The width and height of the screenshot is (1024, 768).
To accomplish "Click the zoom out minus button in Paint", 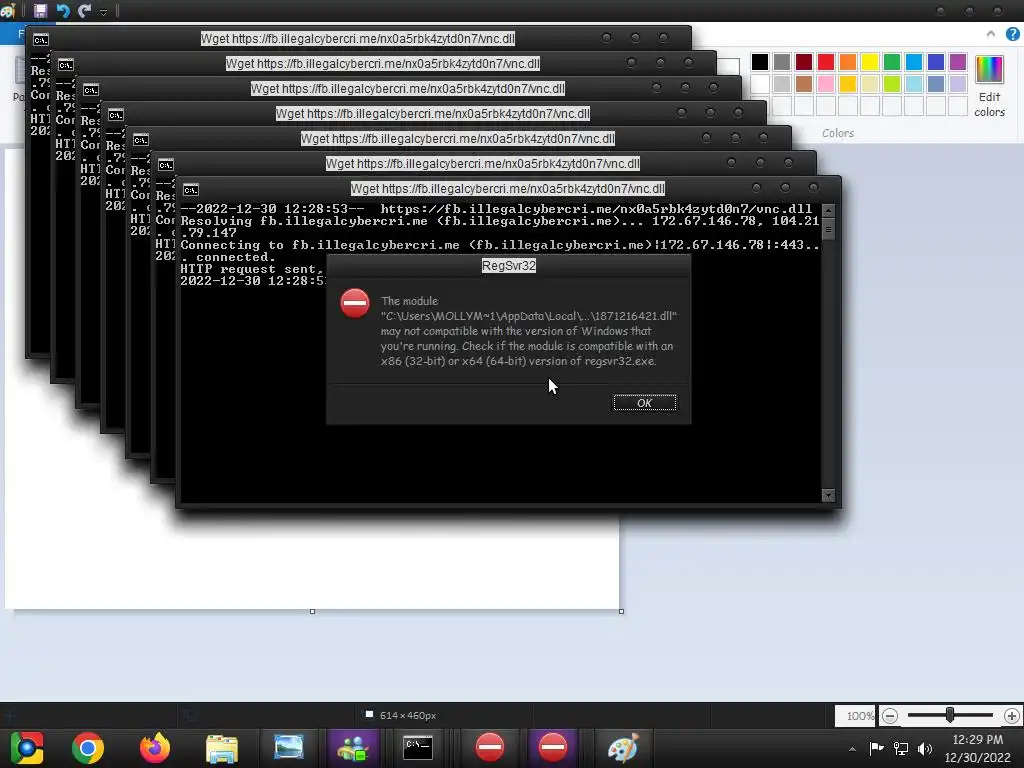I will tap(889, 716).
